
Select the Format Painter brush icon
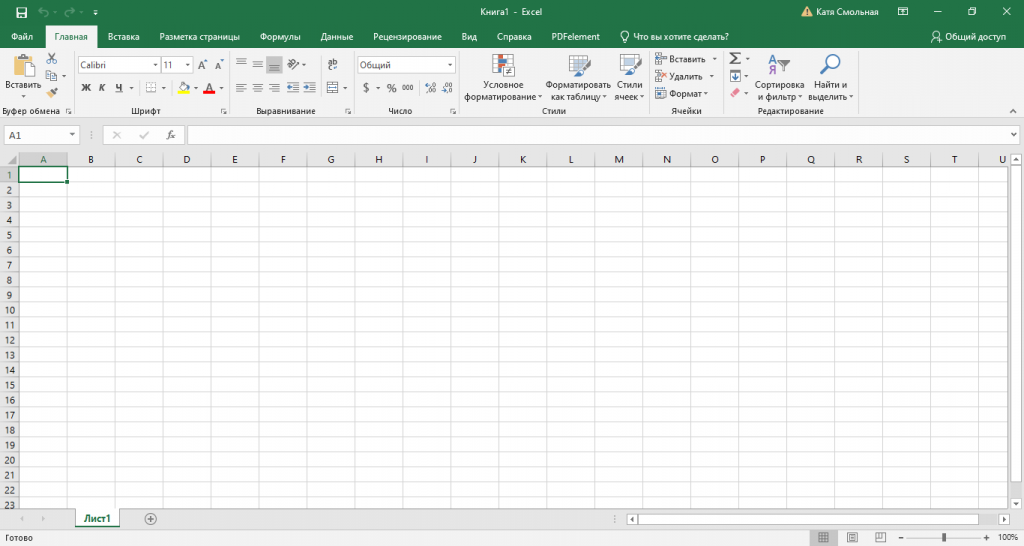tap(52, 93)
